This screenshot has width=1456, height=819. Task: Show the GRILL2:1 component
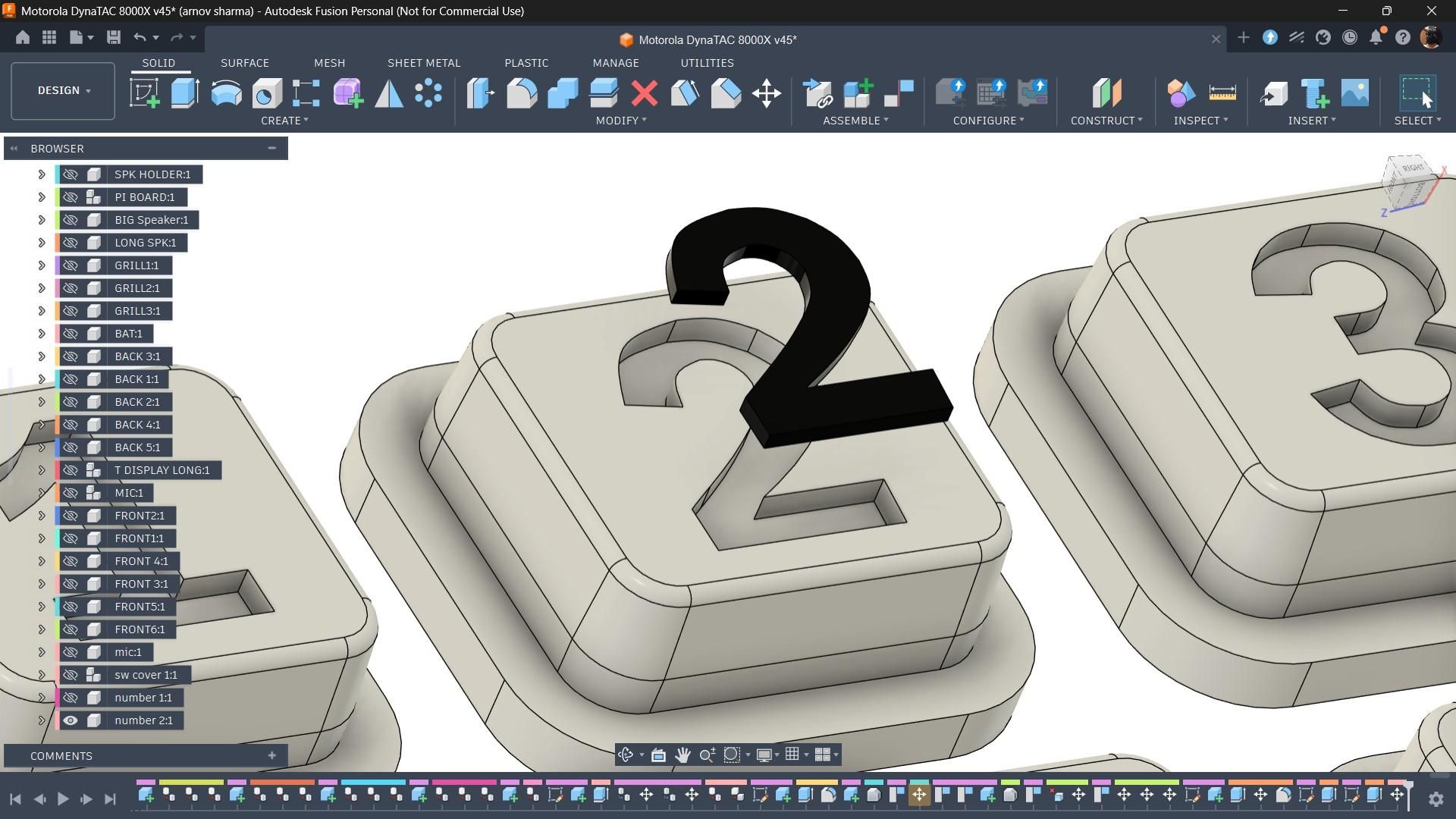(x=71, y=288)
